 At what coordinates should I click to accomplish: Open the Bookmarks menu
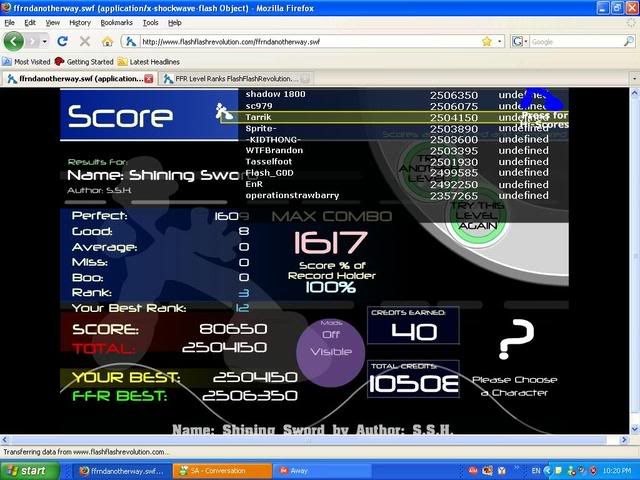(x=116, y=22)
